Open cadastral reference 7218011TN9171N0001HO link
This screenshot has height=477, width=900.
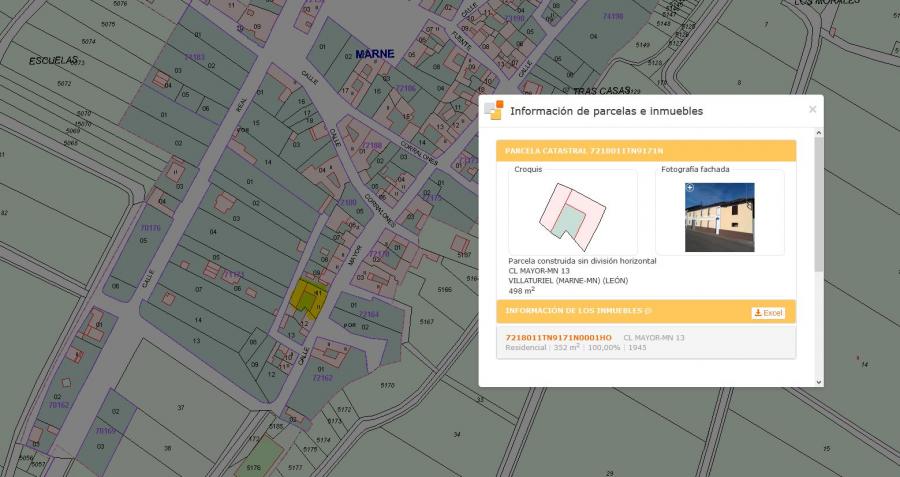pos(558,338)
